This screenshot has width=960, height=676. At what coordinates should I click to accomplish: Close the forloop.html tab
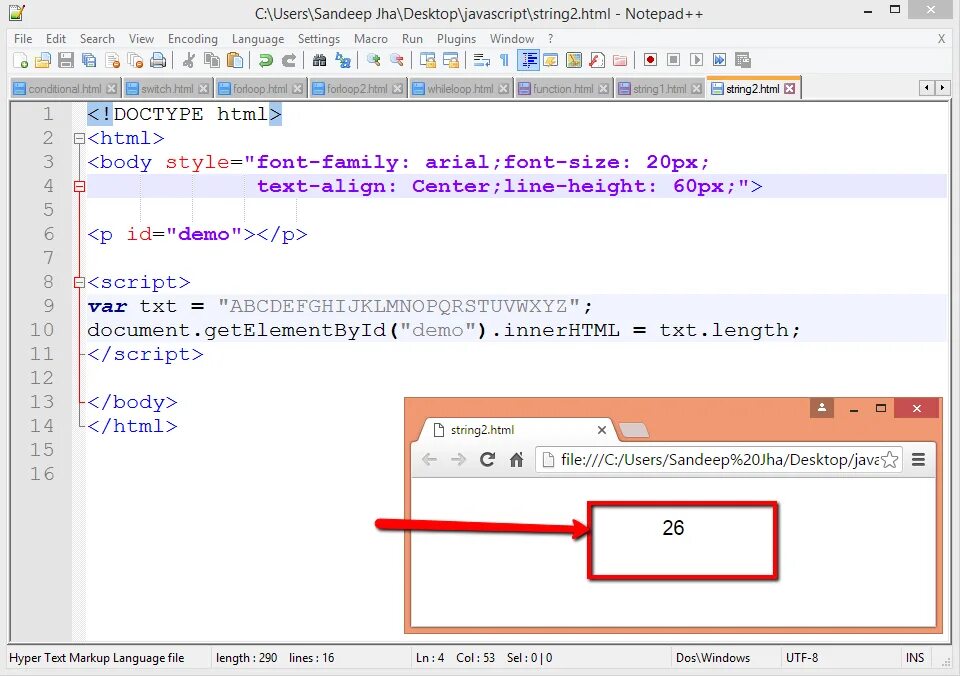[x=298, y=89]
